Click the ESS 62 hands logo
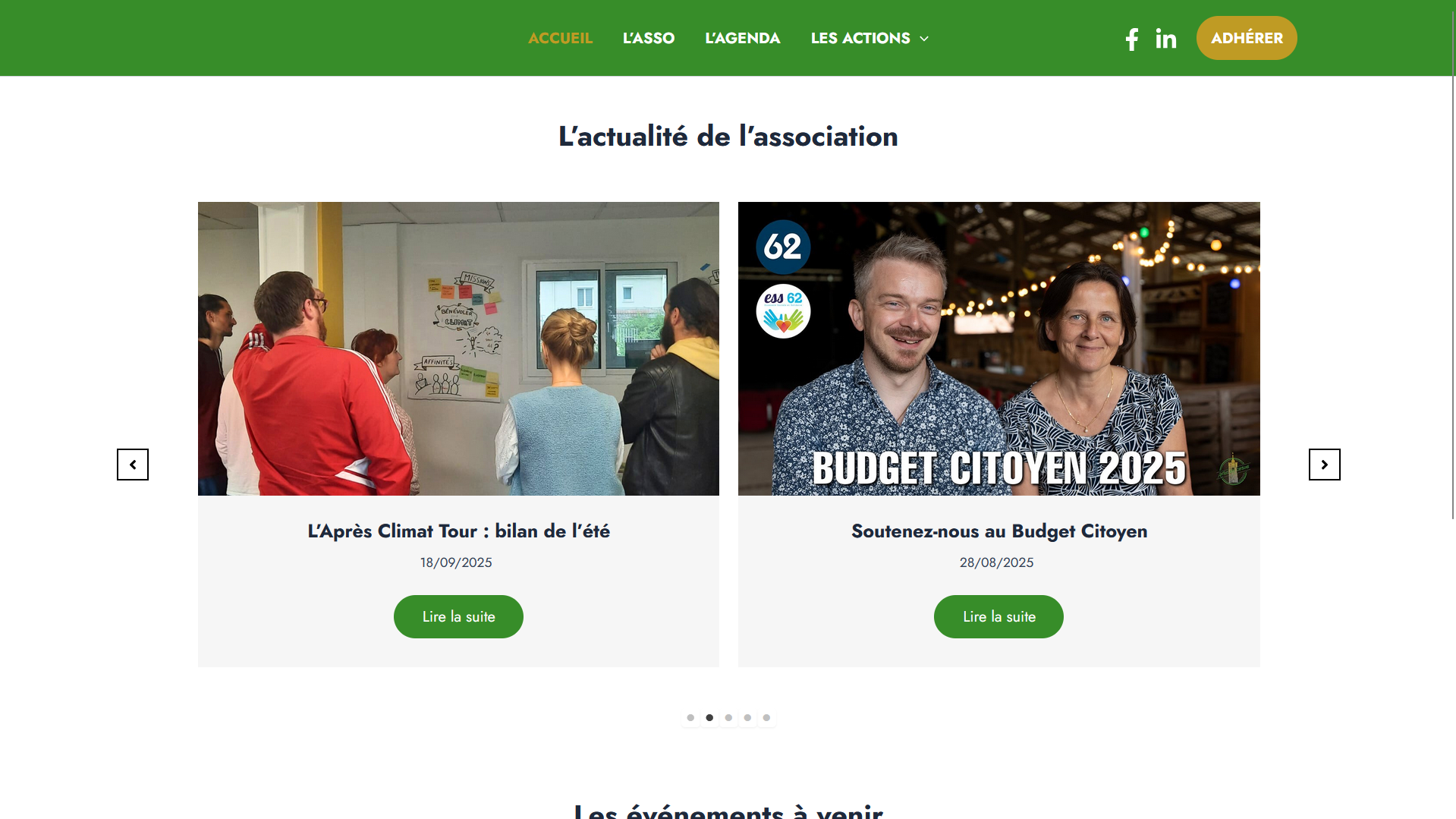Viewport: 1456px width, 819px height. click(x=783, y=311)
